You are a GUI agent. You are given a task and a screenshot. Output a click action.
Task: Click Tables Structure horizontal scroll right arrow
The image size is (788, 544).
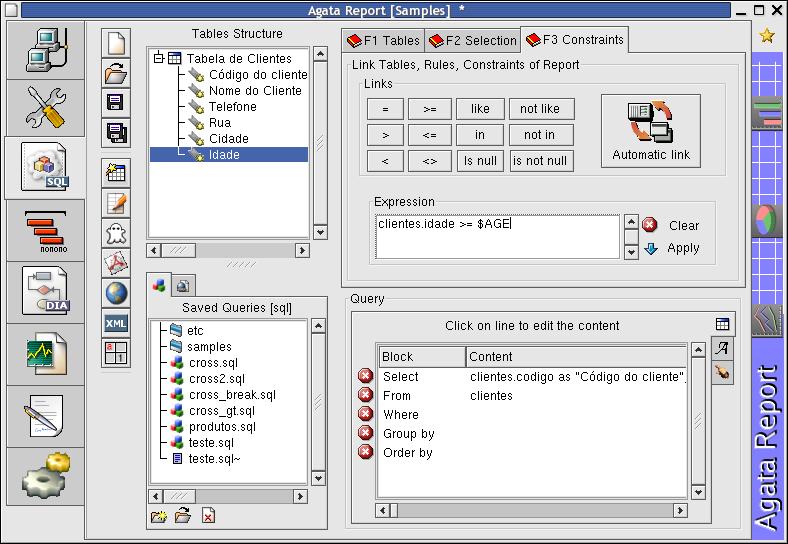[302, 250]
